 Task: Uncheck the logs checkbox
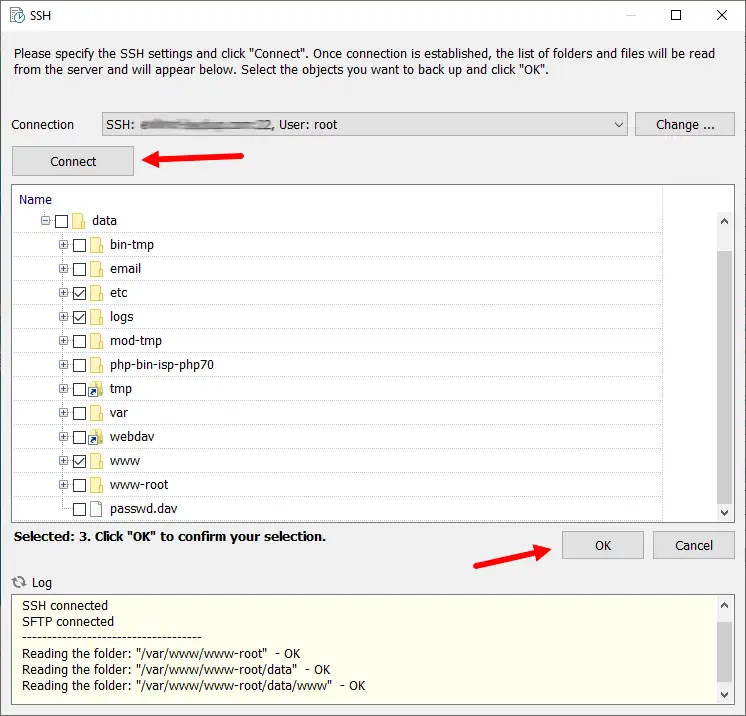[x=79, y=317]
